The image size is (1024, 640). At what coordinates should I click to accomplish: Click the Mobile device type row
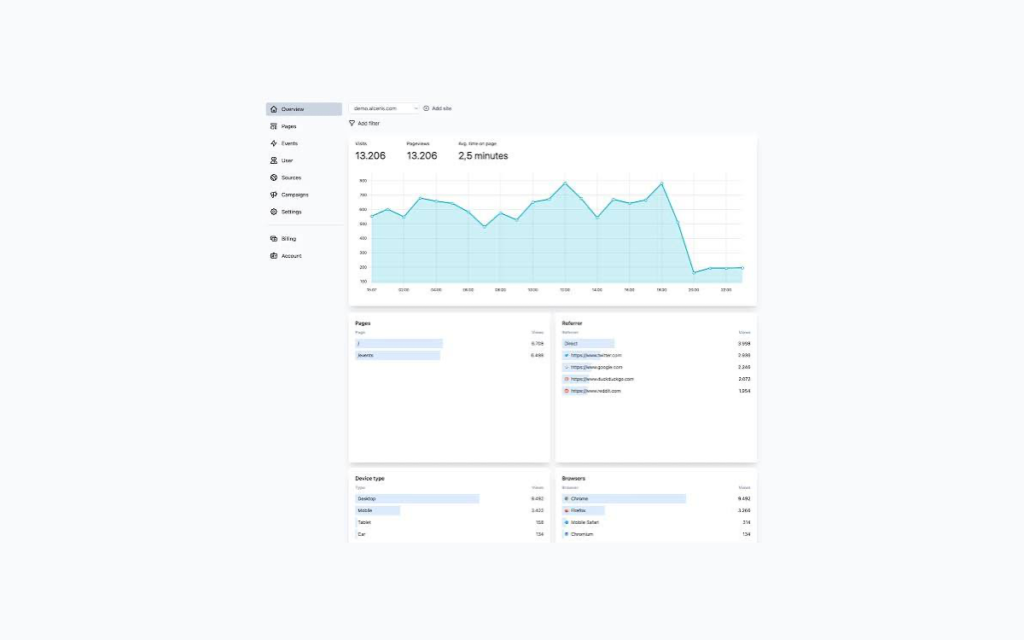(449, 511)
